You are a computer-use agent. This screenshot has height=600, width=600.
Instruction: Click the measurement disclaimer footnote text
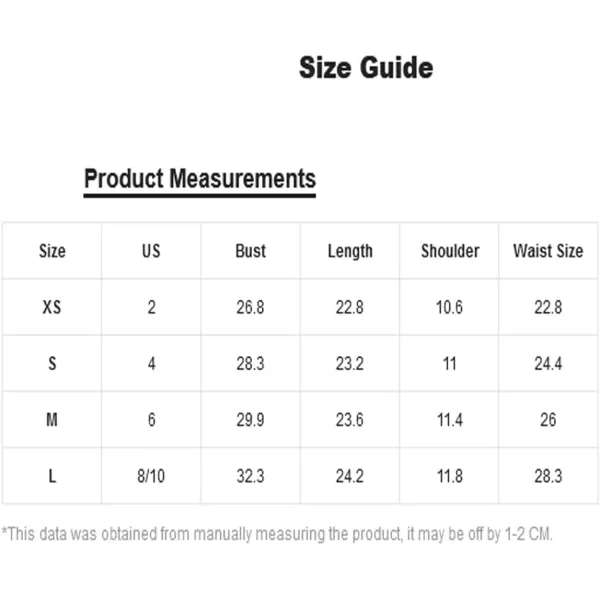point(277,534)
